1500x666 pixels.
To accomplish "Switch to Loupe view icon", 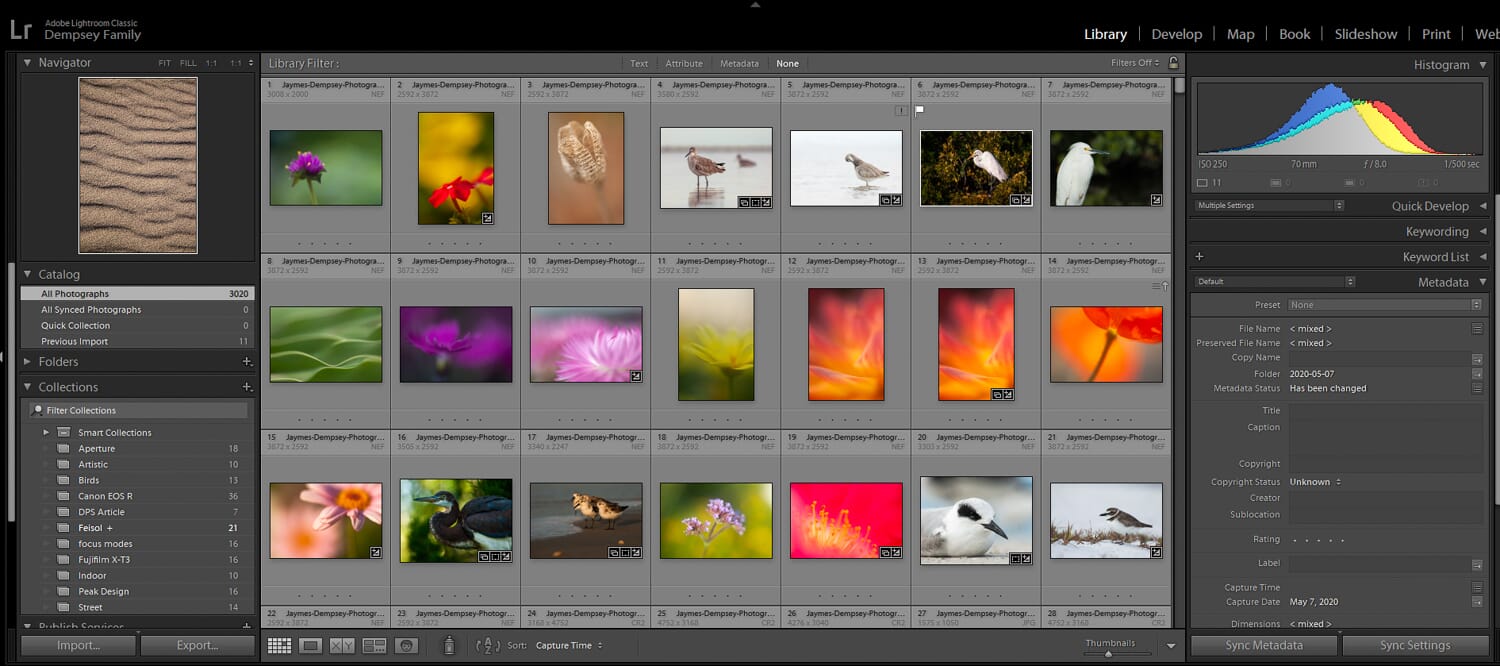I will pos(311,646).
